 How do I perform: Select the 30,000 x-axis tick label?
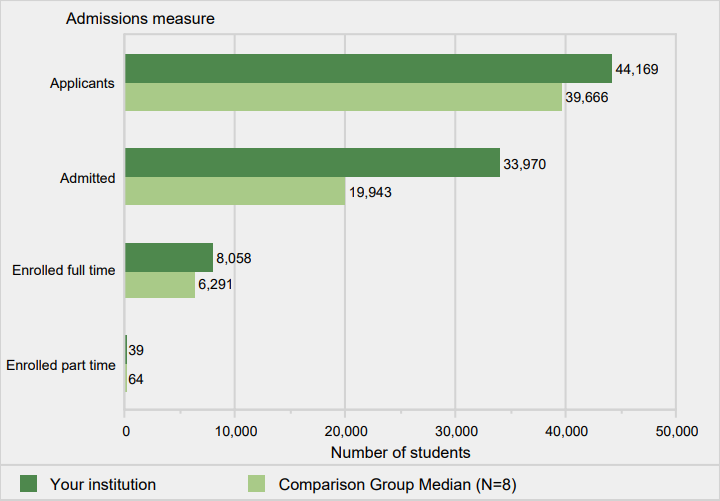[456, 431]
